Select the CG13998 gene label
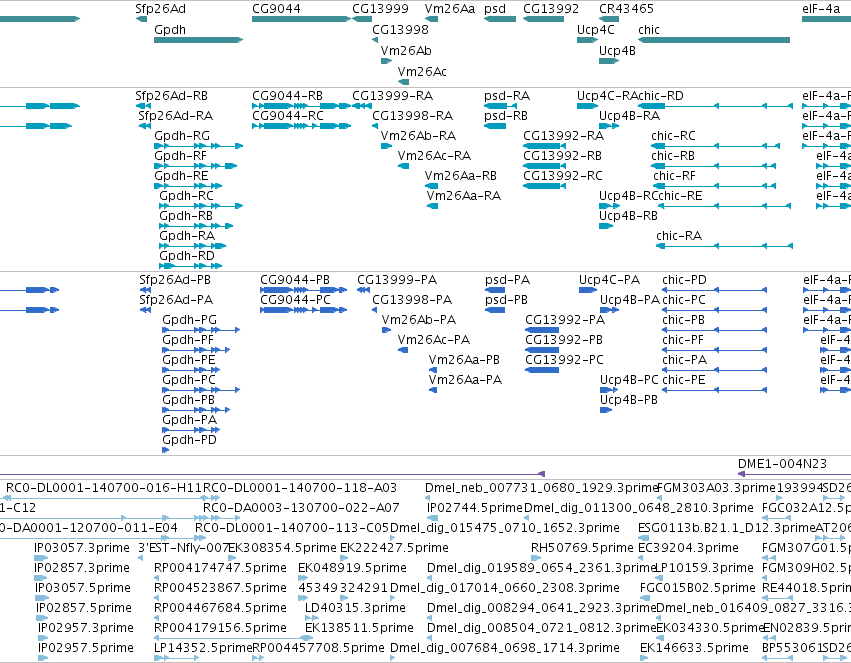851x663 pixels. (400, 29)
